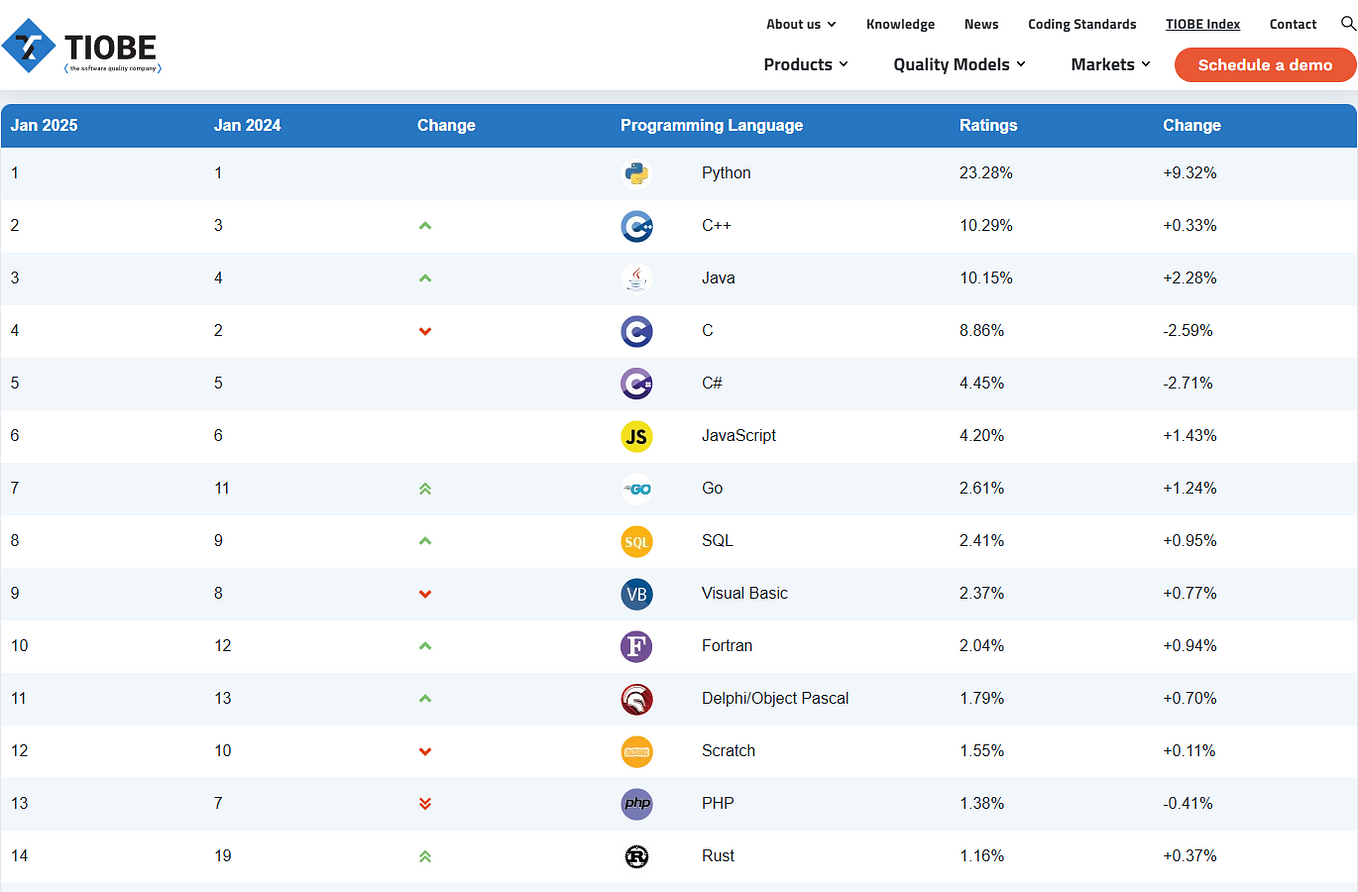
Task: Click the C language logo icon
Action: tap(637, 331)
